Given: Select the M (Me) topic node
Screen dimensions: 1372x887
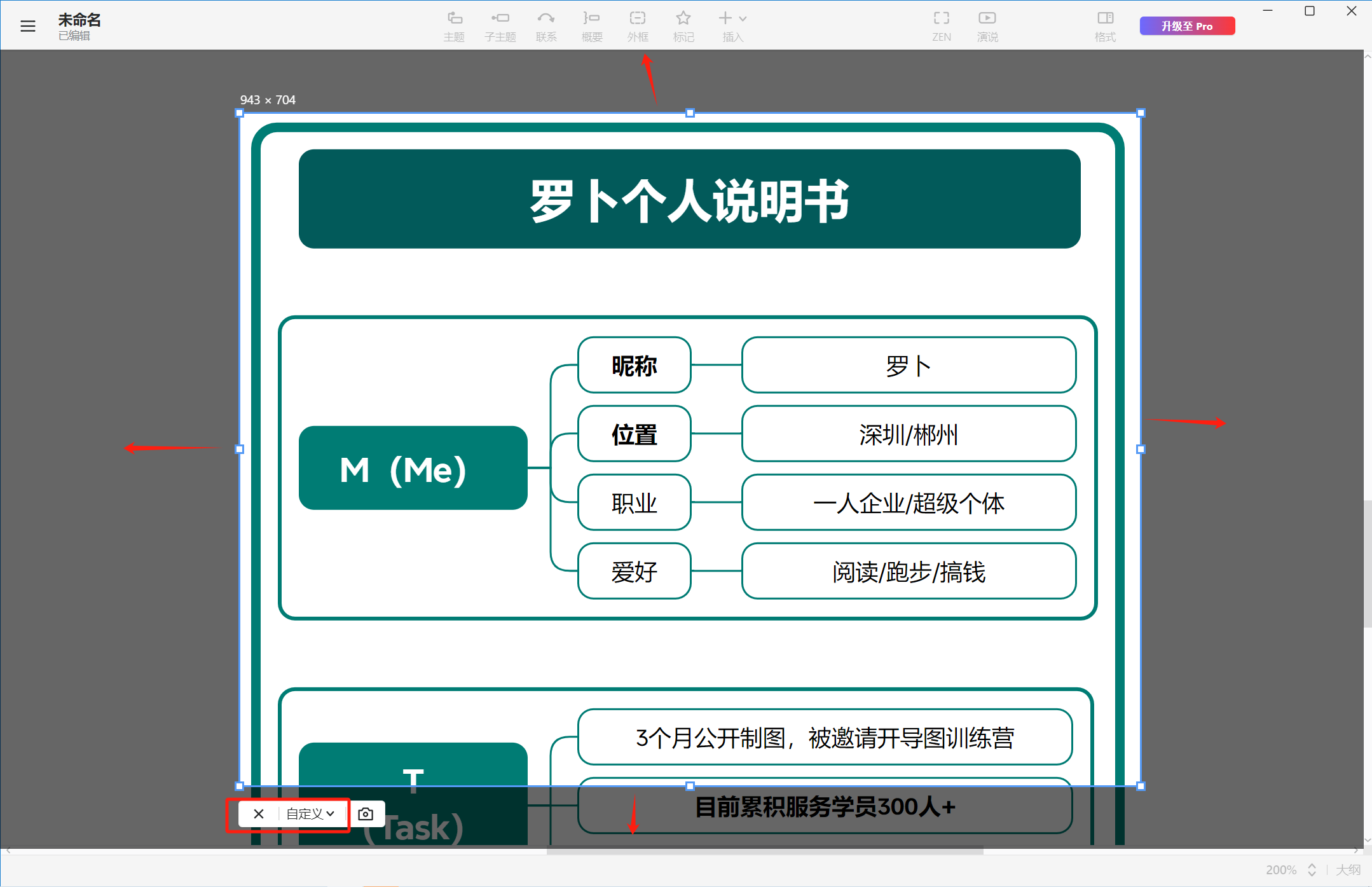Looking at the screenshot, I should pyautogui.click(x=413, y=468).
